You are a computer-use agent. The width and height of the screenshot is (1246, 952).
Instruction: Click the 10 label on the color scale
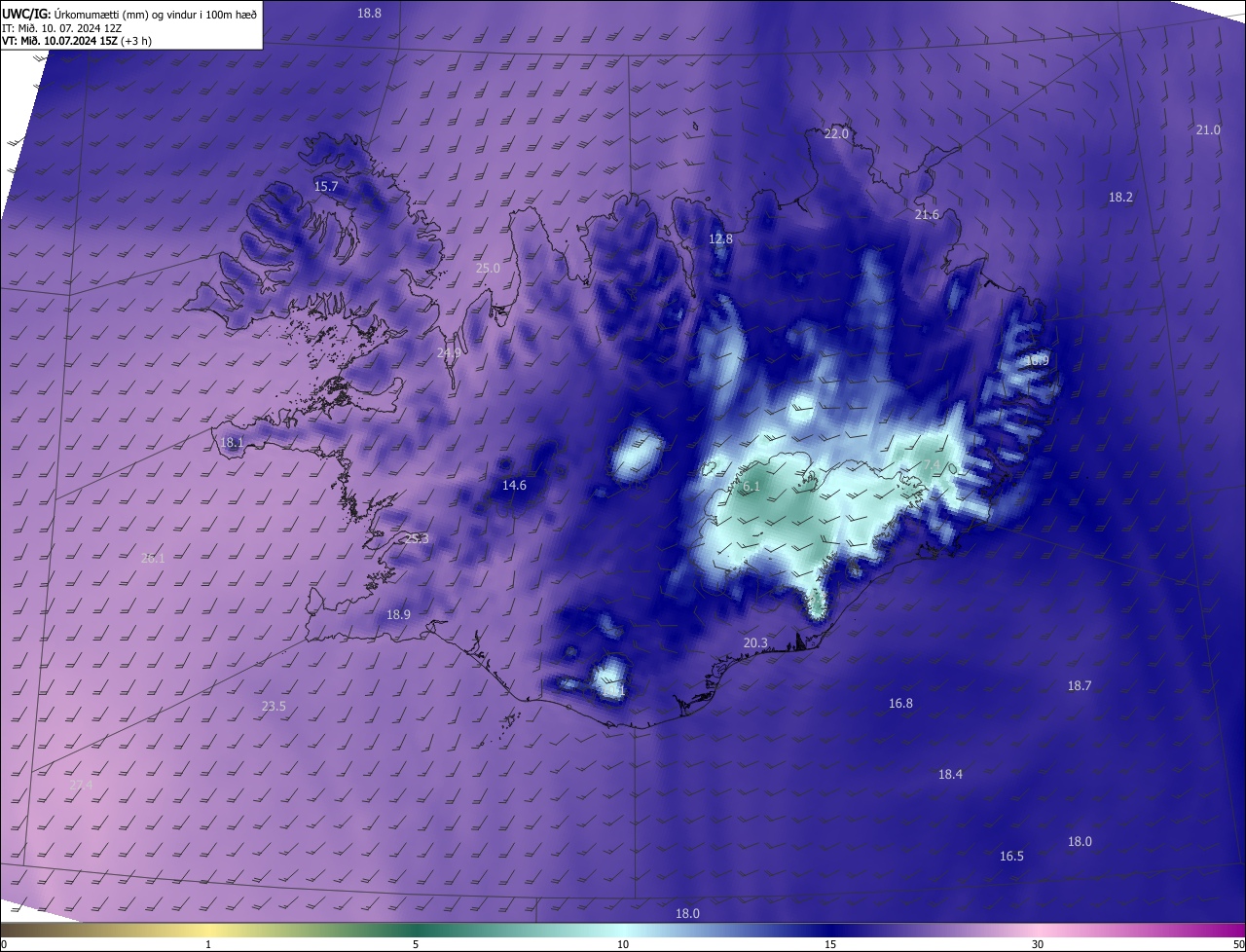click(623, 944)
